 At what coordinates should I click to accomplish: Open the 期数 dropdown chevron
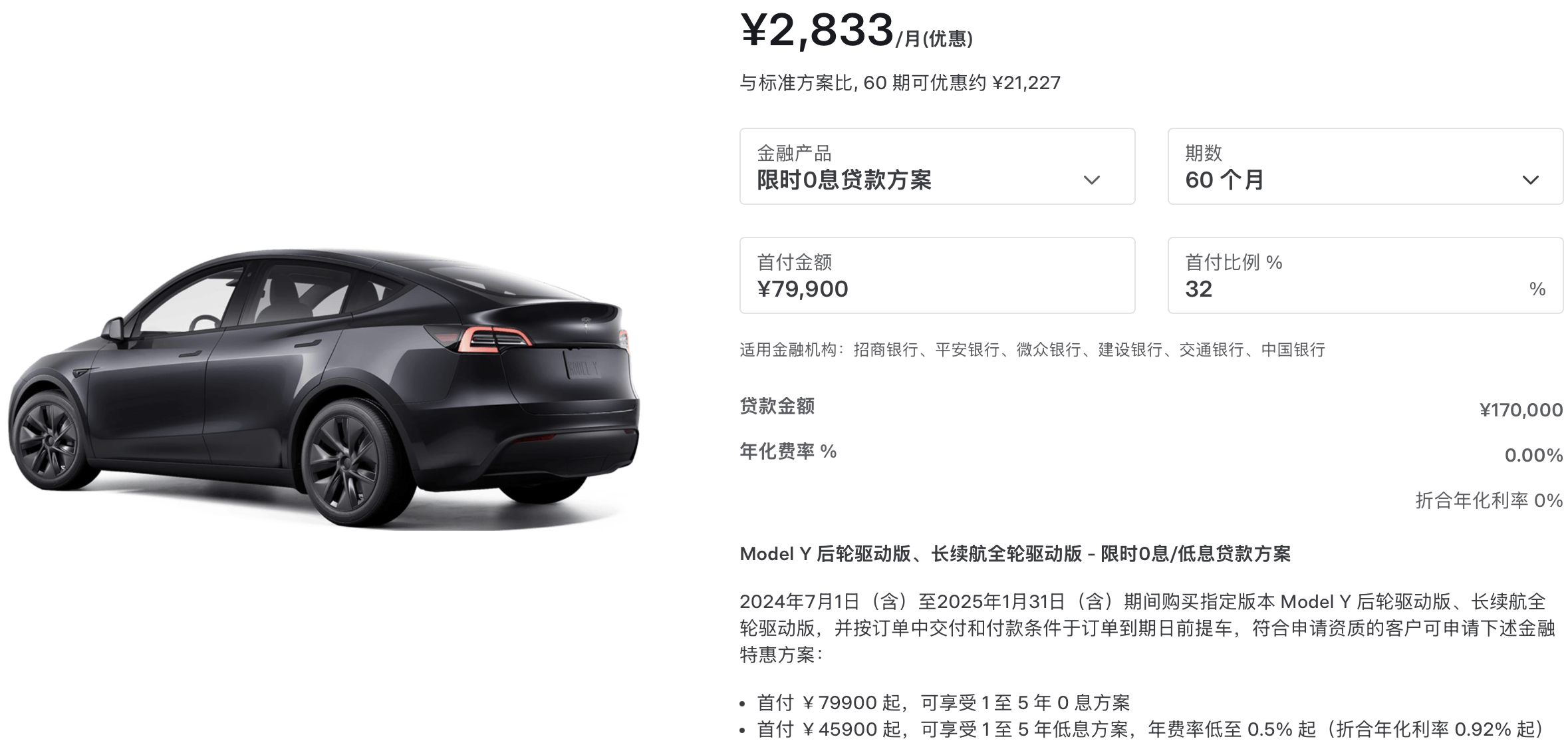tap(1531, 180)
